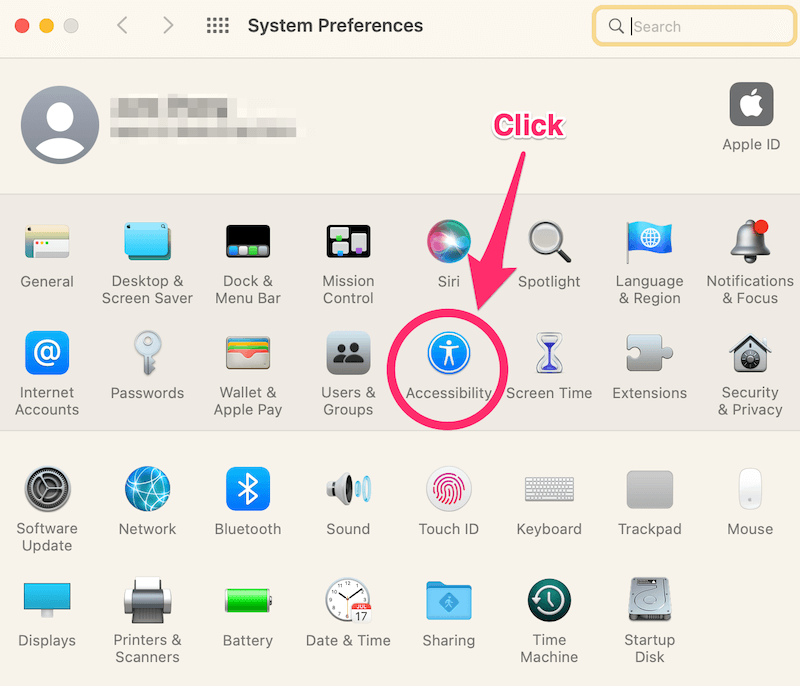Screen dimensions: 800x686
Task: Open Desktop & Screen Saver preferences
Action: point(147,242)
